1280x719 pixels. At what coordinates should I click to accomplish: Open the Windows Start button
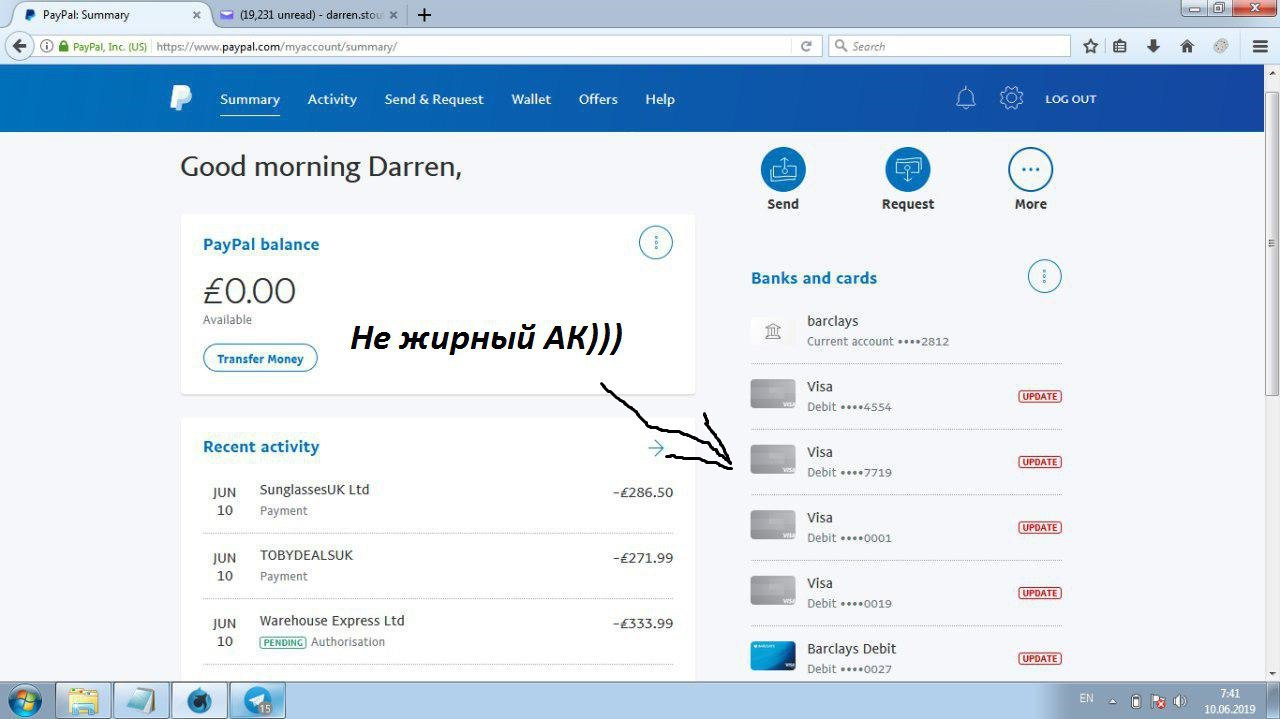[23, 700]
